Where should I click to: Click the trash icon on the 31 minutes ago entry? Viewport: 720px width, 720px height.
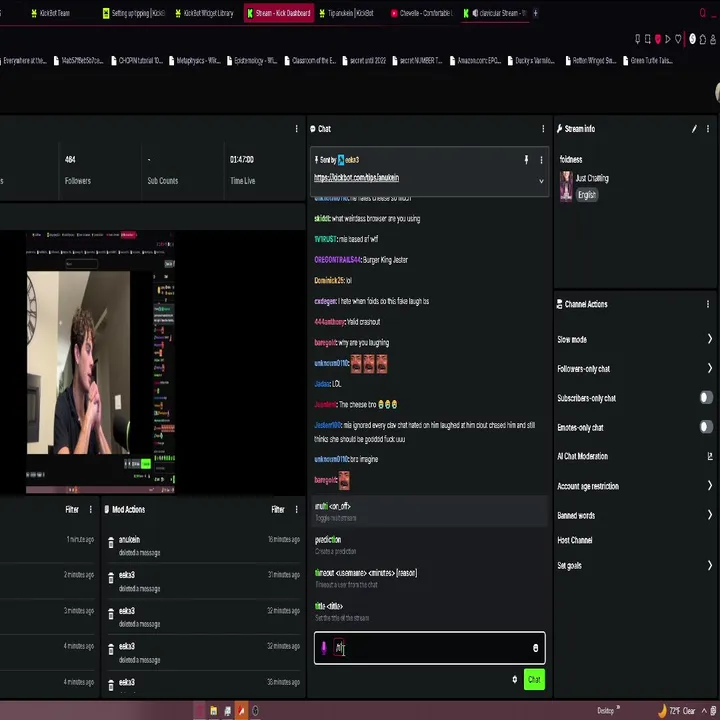[x=111, y=578]
